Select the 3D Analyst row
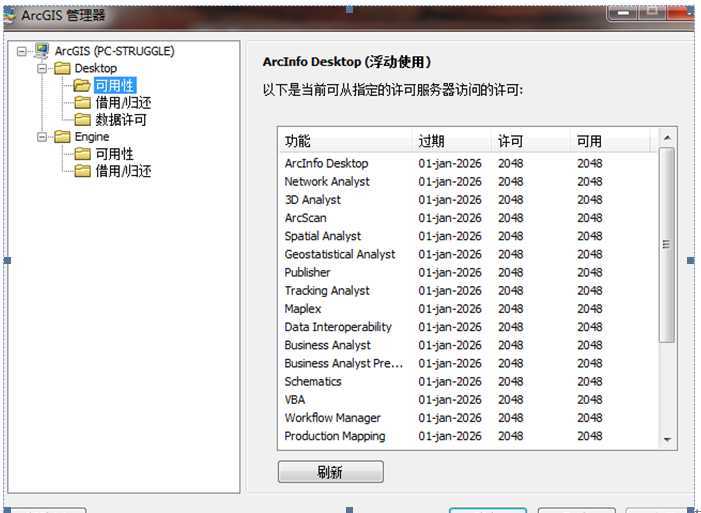 click(x=469, y=199)
